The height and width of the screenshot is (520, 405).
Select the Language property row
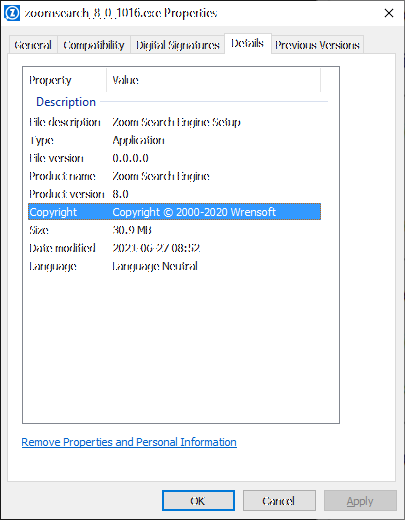pyautogui.click(x=174, y=266)
